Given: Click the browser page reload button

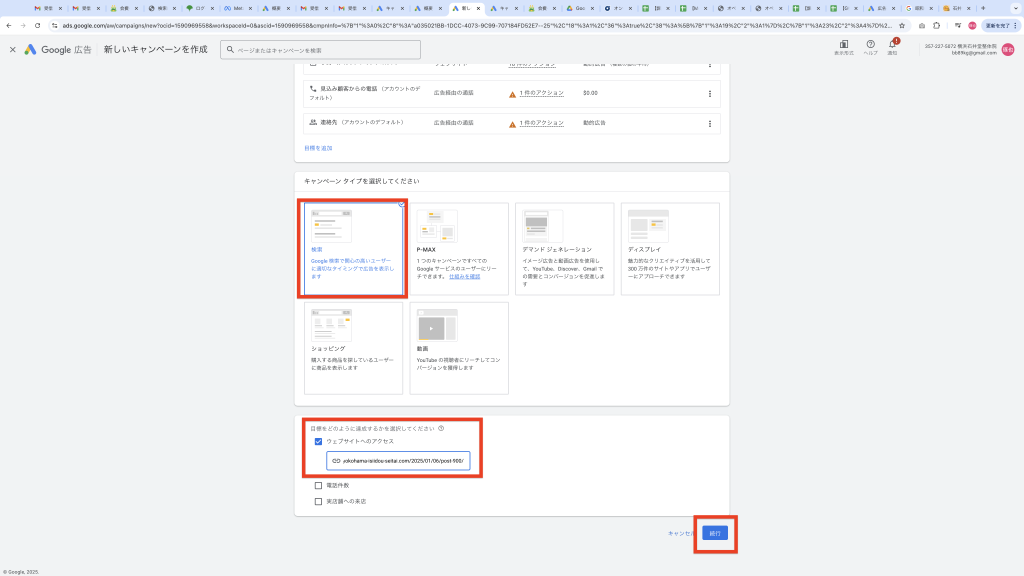Looking at the screenshot, I should click(37, 25).
